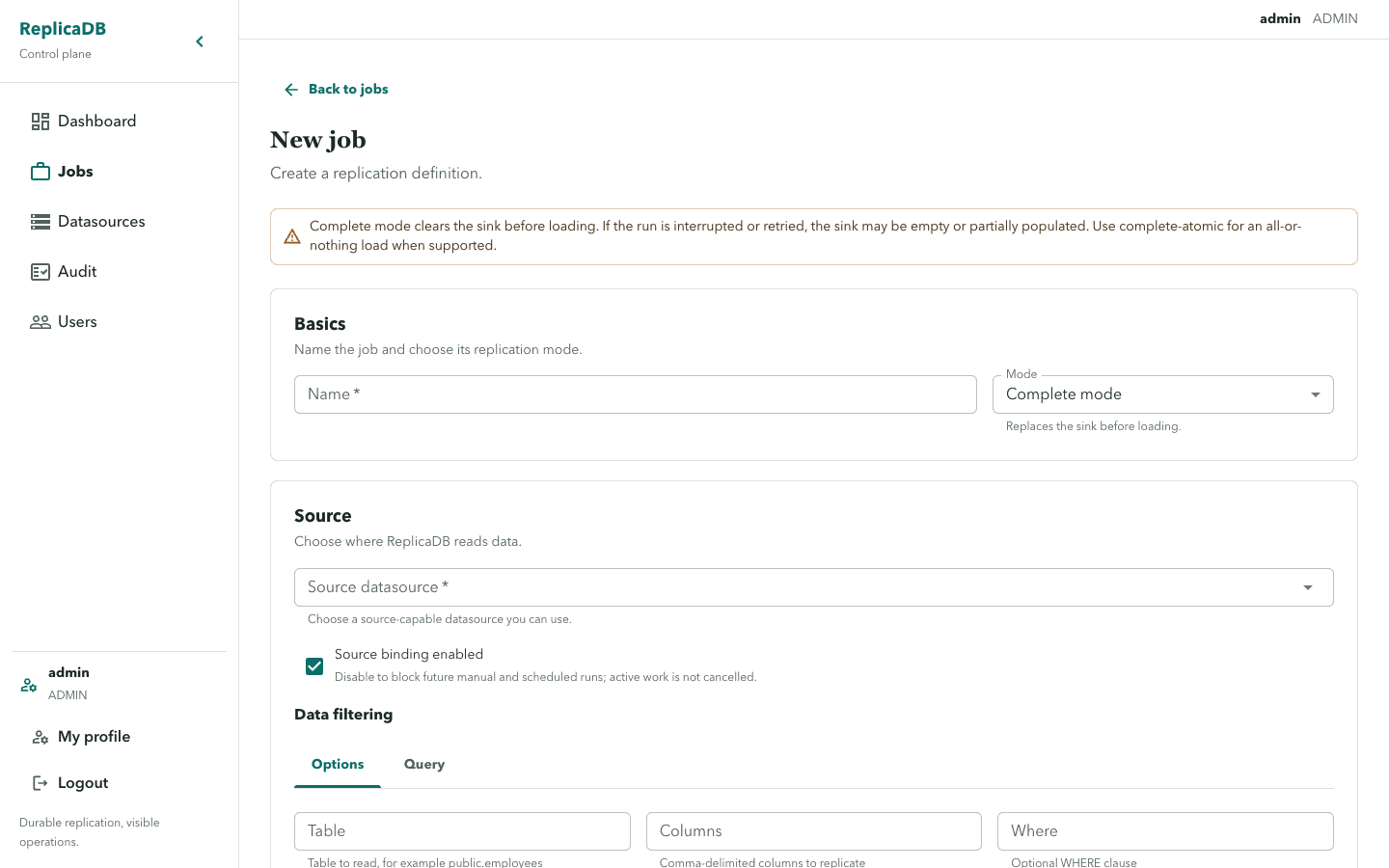Open My profile
The height and width of the screenshot is (868, 1389).
coord(120,737)
